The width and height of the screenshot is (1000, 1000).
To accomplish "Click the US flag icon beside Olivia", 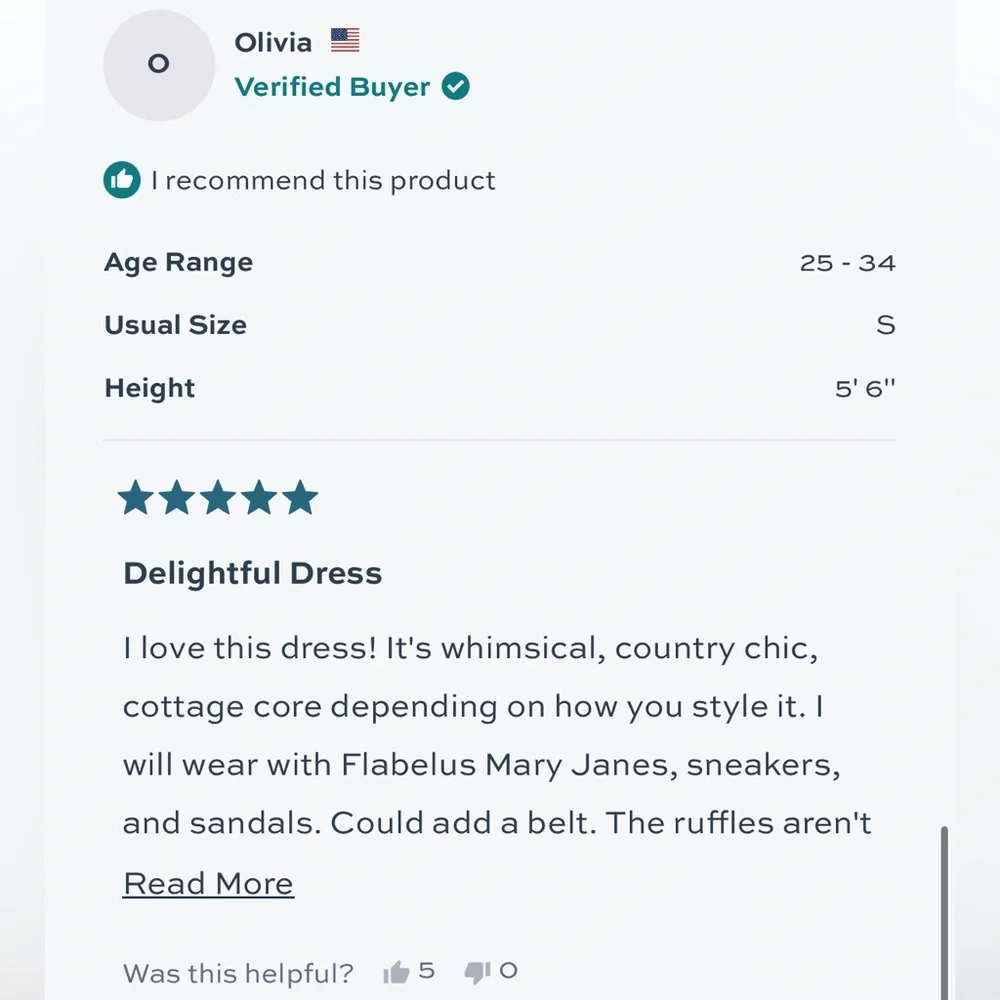I will point(345,41).
